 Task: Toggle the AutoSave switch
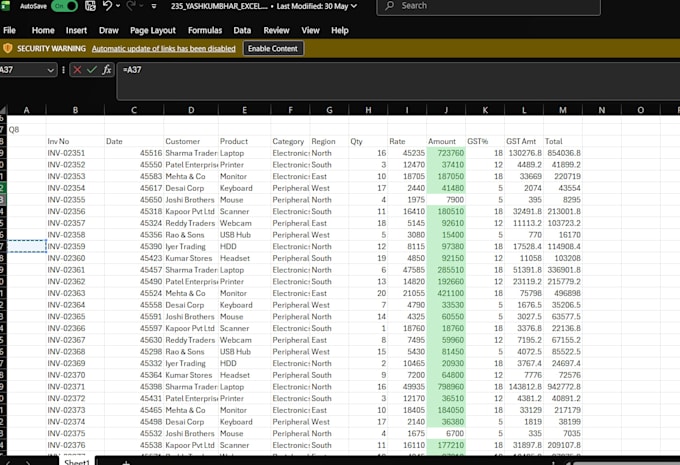[x=64, y=6]
